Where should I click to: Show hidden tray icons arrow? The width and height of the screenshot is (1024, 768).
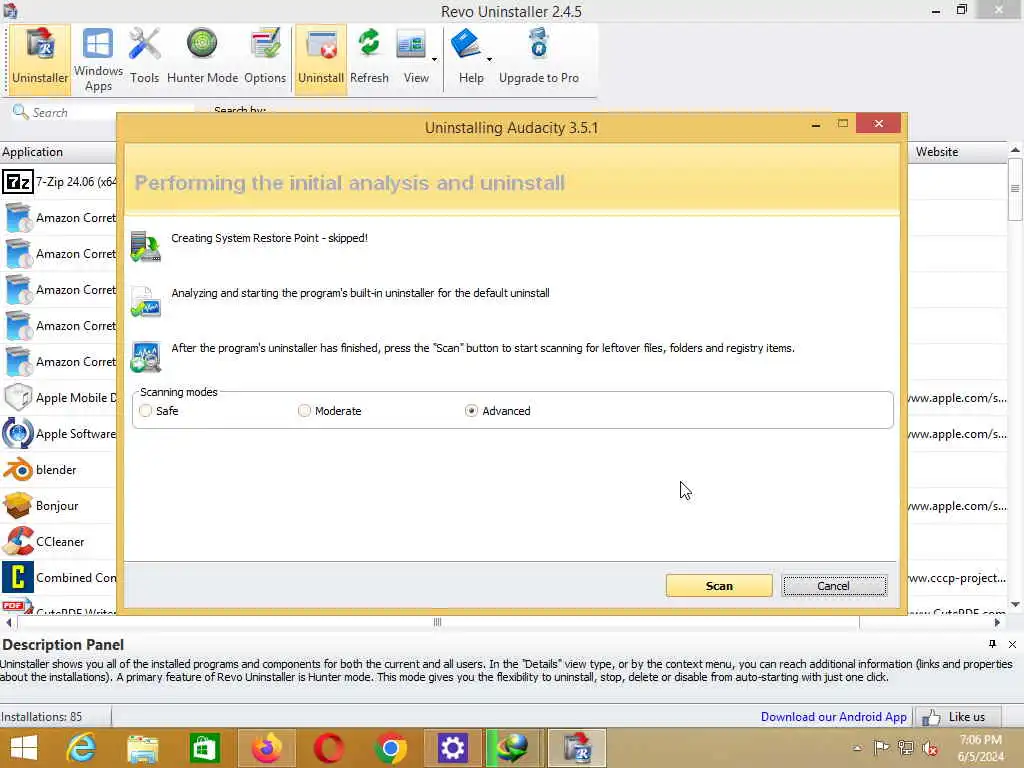857,748
